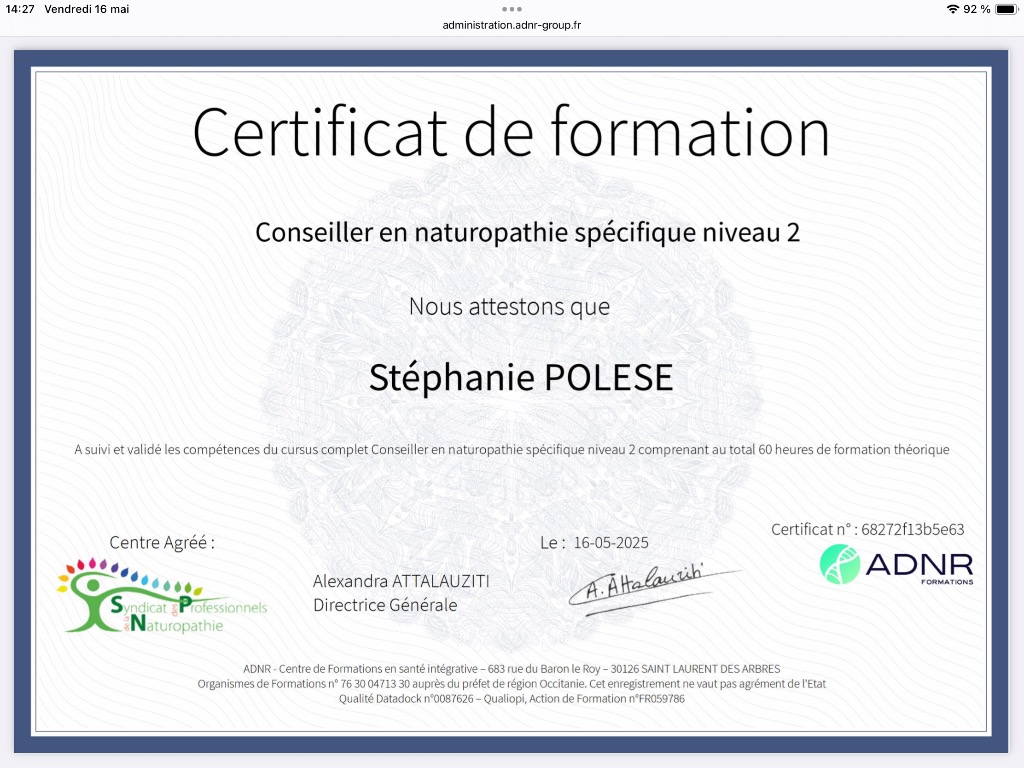Open the ellipsis page options menu

[x=511, y=8]
